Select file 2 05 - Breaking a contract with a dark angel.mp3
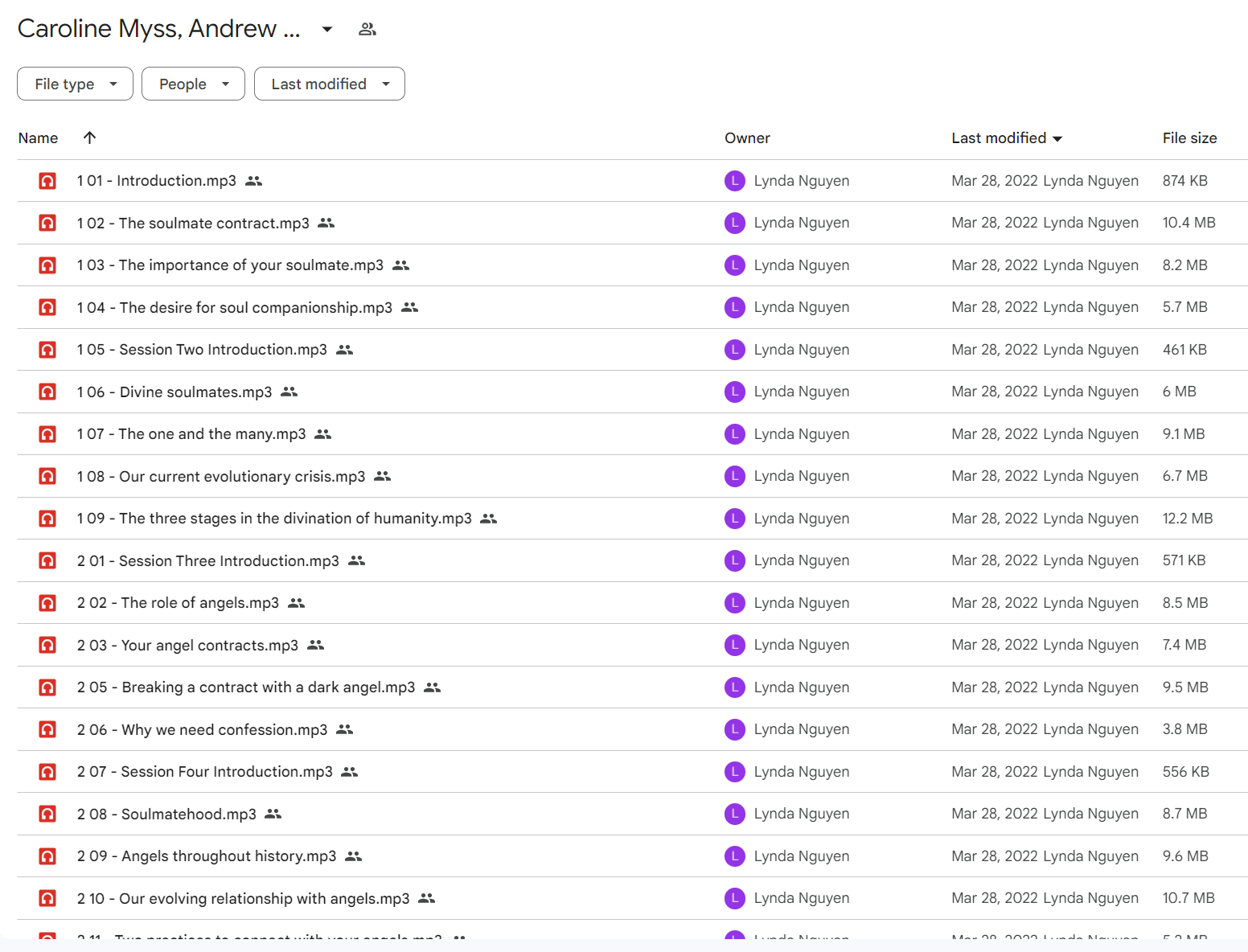The height and width of the screenshot is (952, 1248). coord(246,687)
